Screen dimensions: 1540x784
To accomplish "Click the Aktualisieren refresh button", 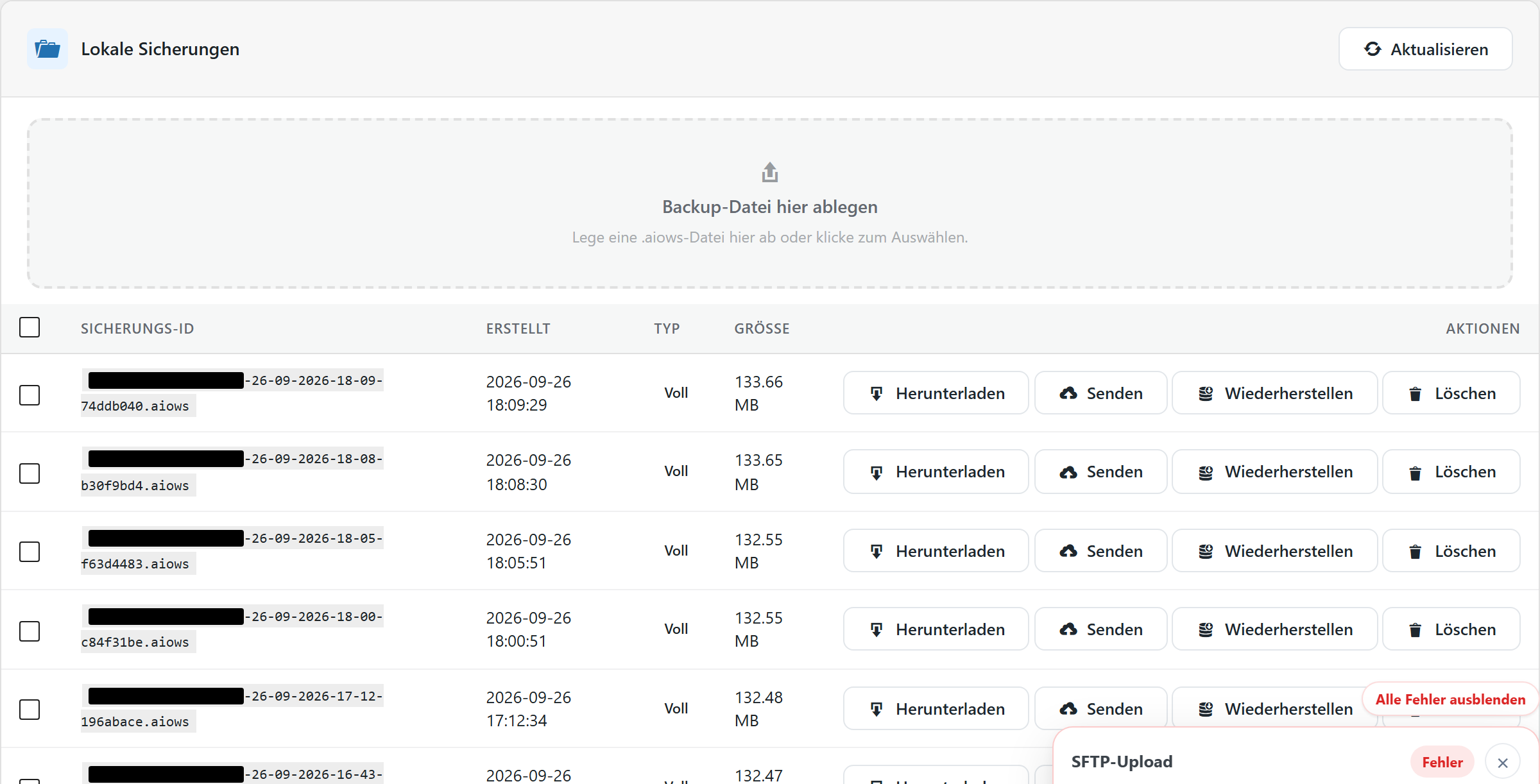I will pyautogui.click(x=1425, y=49).
